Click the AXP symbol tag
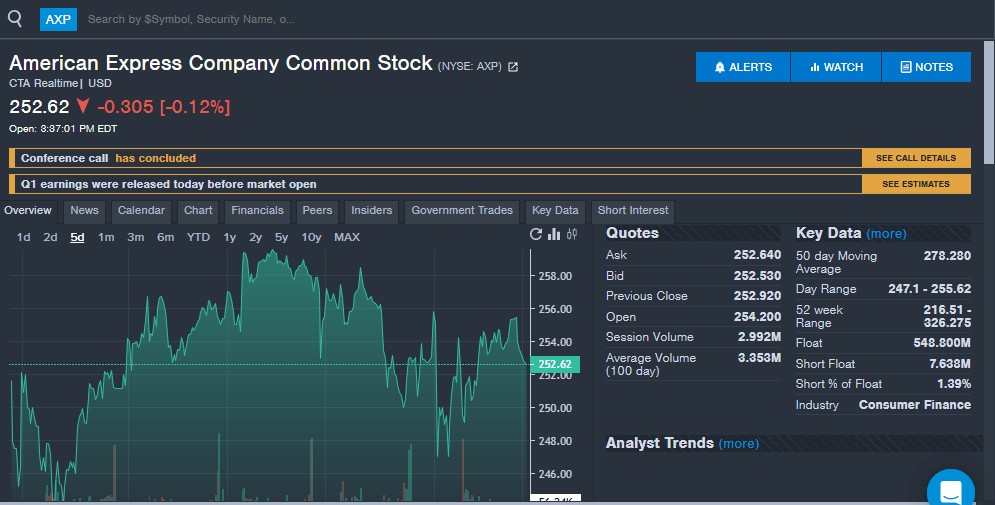 point(58,19)
